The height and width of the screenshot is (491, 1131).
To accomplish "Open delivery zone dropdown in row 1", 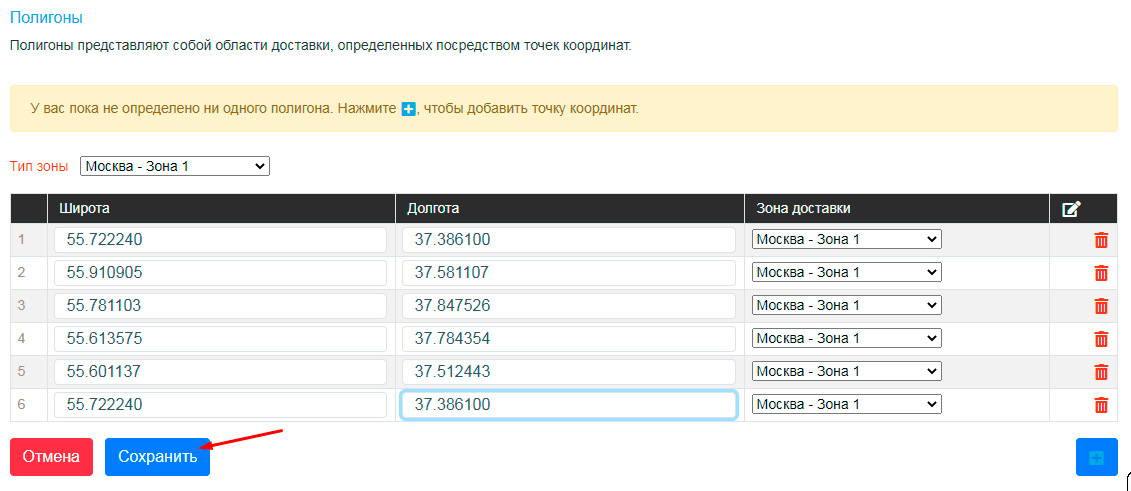I will point(847,239).
